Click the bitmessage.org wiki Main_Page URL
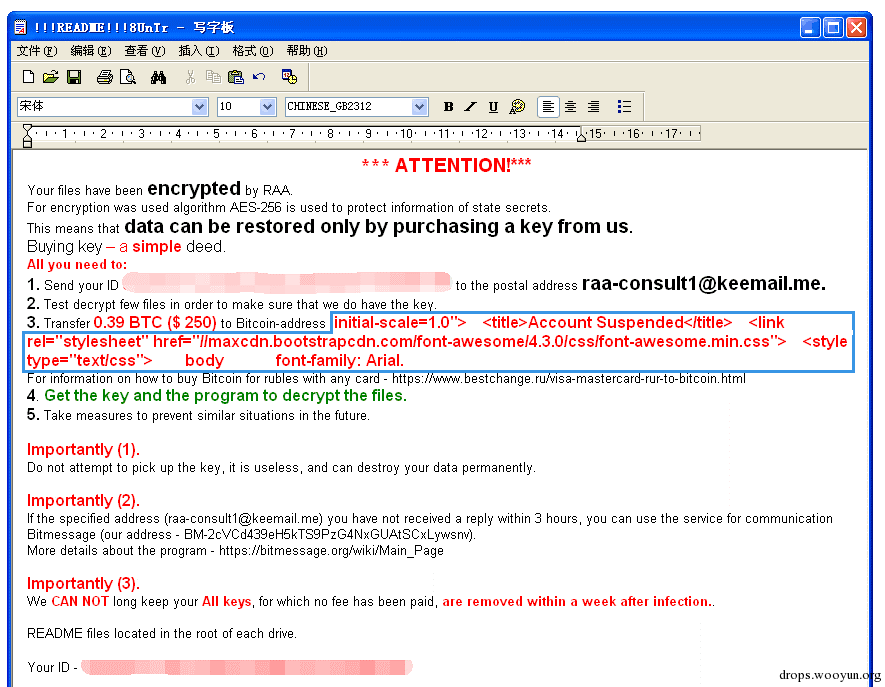This screenshot has width=885, height=687. click(x=331, y=550)
